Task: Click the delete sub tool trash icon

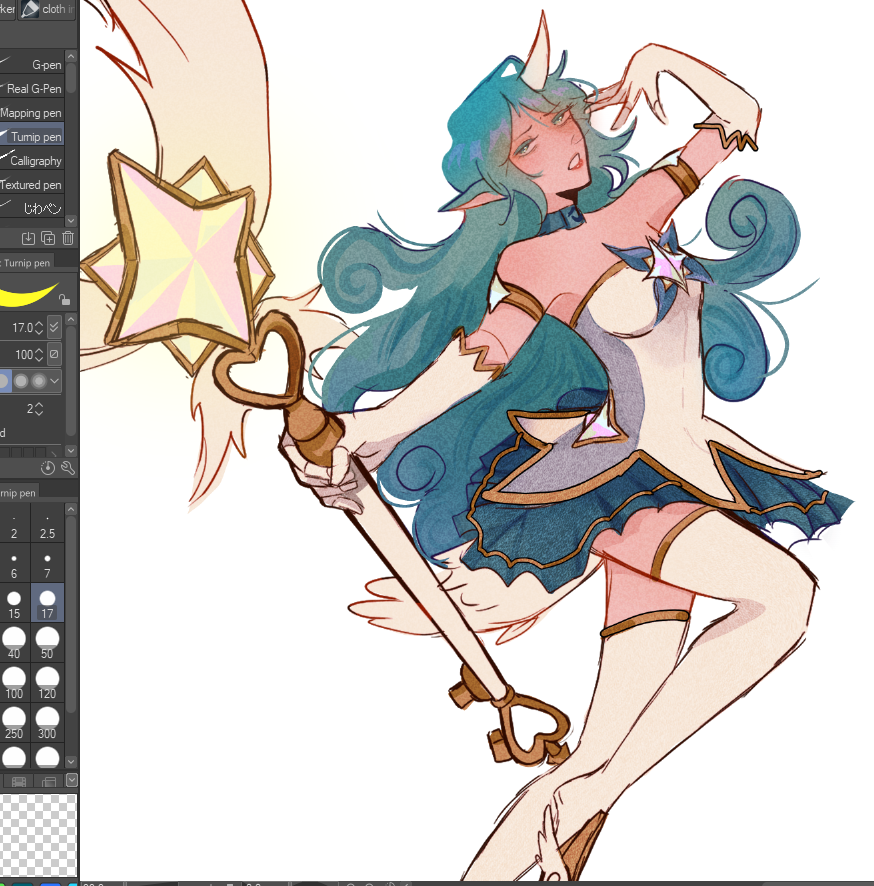Action: (x=68, y=238)
